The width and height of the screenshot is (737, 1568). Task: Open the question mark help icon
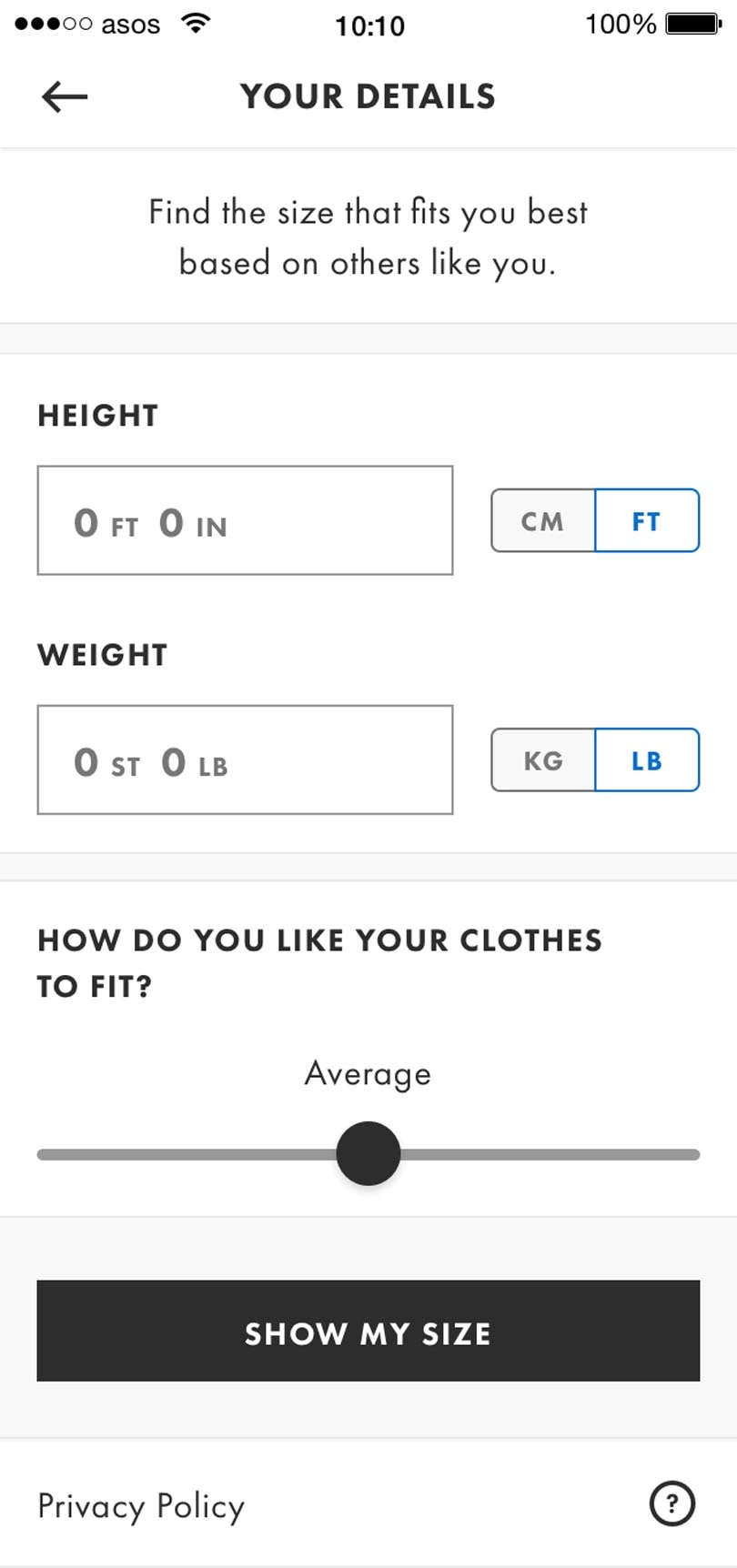coord(672,1503)
